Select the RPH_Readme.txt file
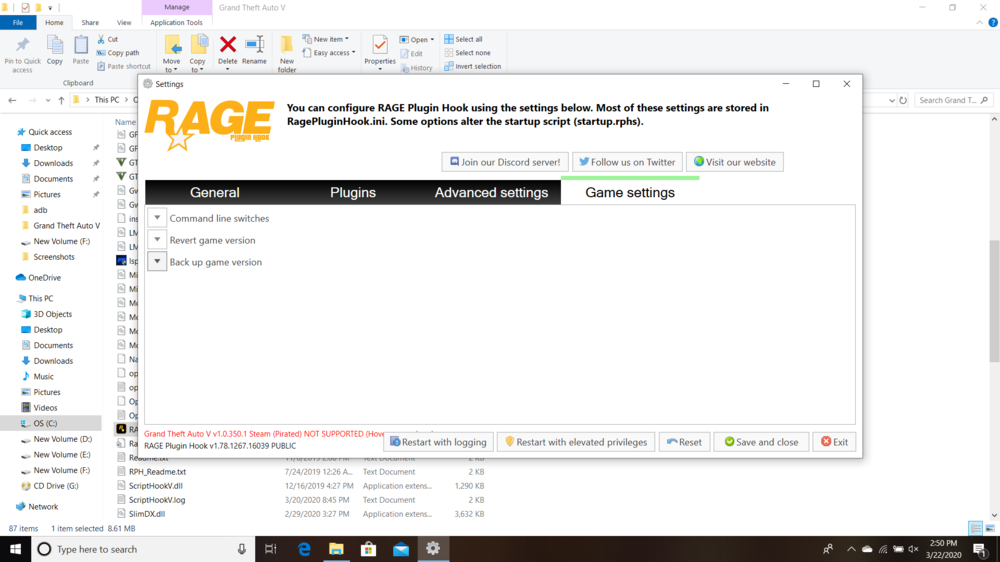The width and height of the screenshot is (1000, 562). [157, 472]
